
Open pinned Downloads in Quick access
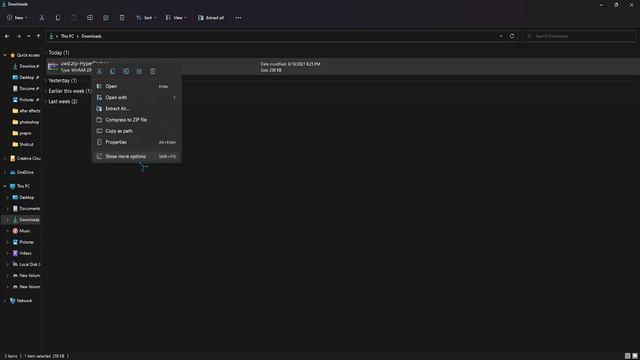(x=26, y=66)
